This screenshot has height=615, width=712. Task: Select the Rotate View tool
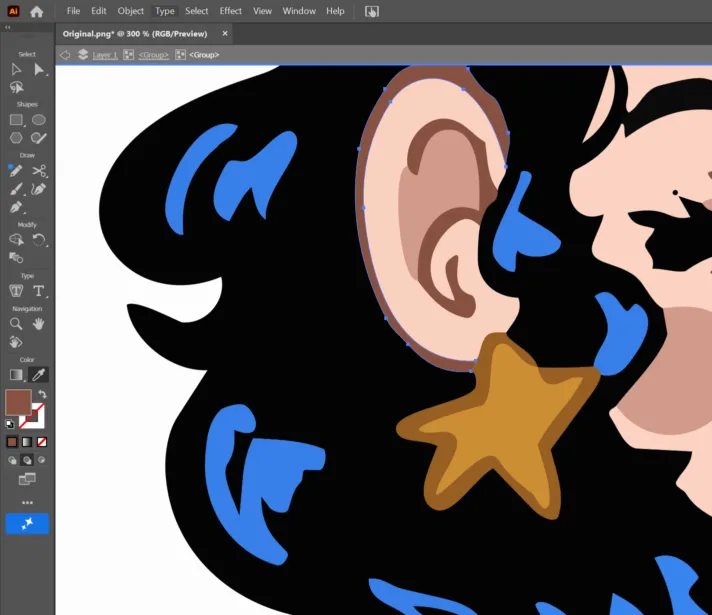point(16,342)
